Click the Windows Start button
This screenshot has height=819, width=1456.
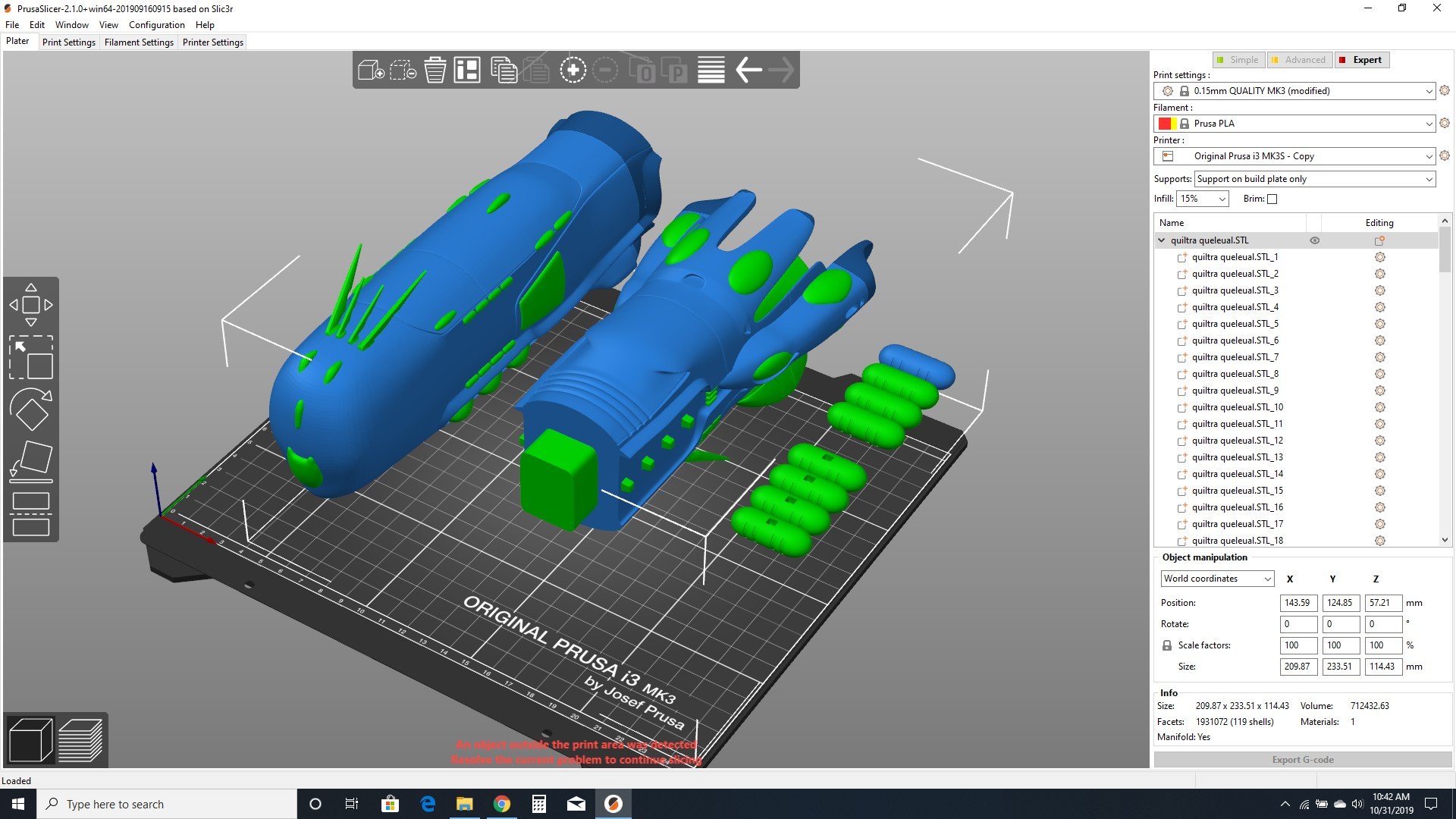[x=18, y=804]
